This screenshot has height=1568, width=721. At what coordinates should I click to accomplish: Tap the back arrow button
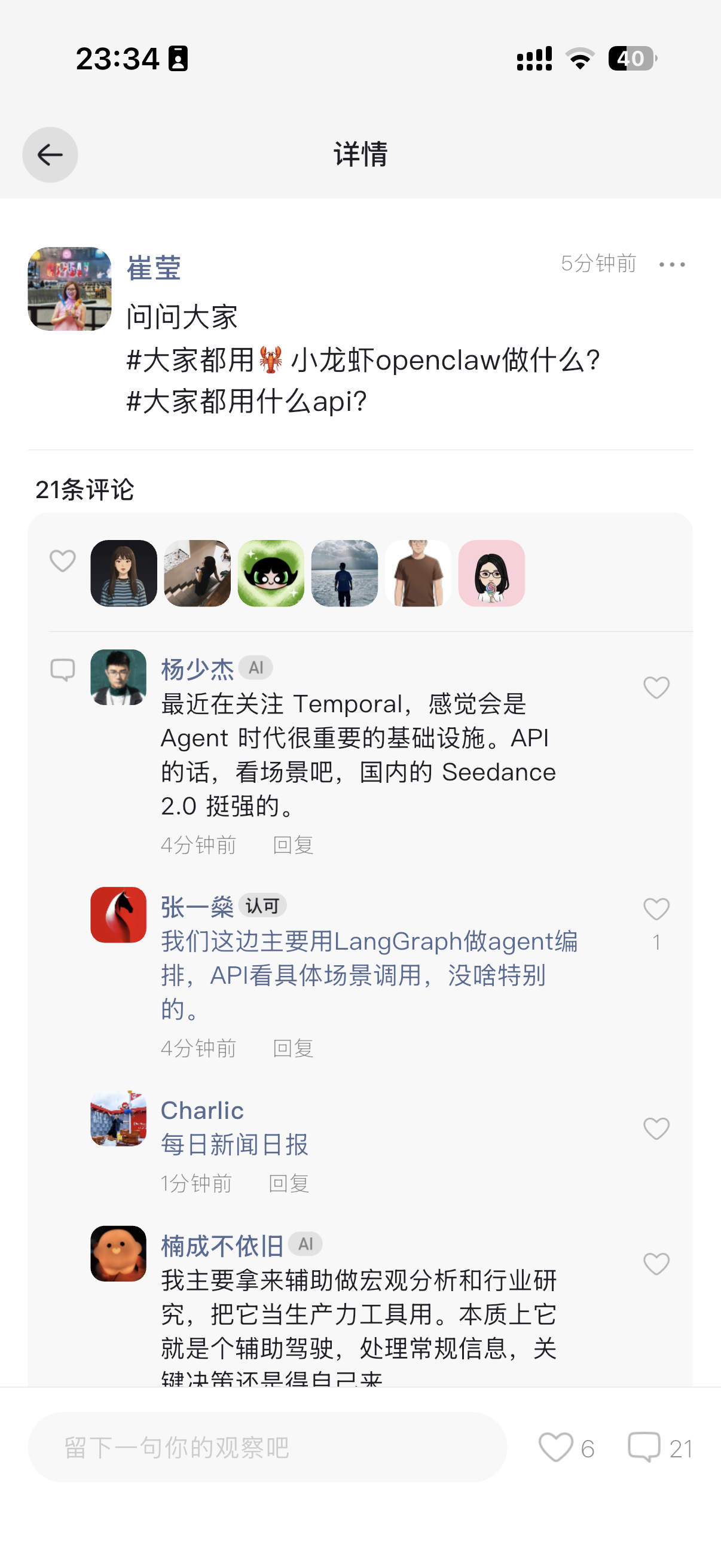coord(50,155)
